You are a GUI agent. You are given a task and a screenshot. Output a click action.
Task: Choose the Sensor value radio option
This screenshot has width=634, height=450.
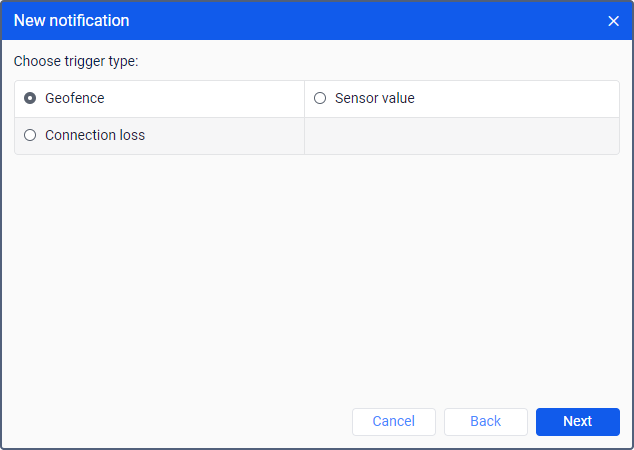click(320, 98)
